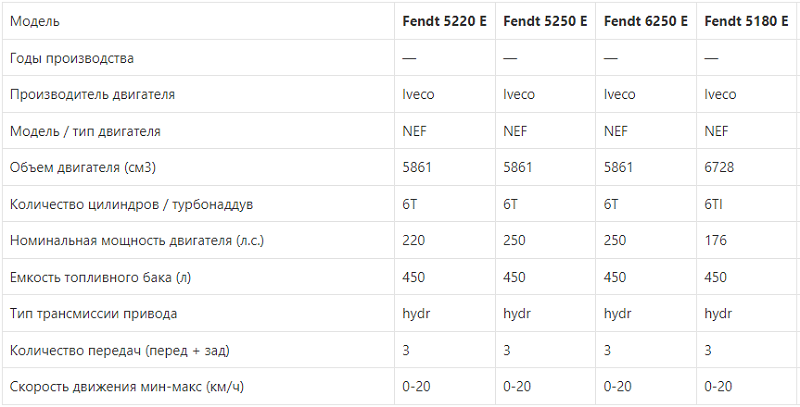
Task: Select the Fendt 5180 E header cell
Action: tap(746, 21)
